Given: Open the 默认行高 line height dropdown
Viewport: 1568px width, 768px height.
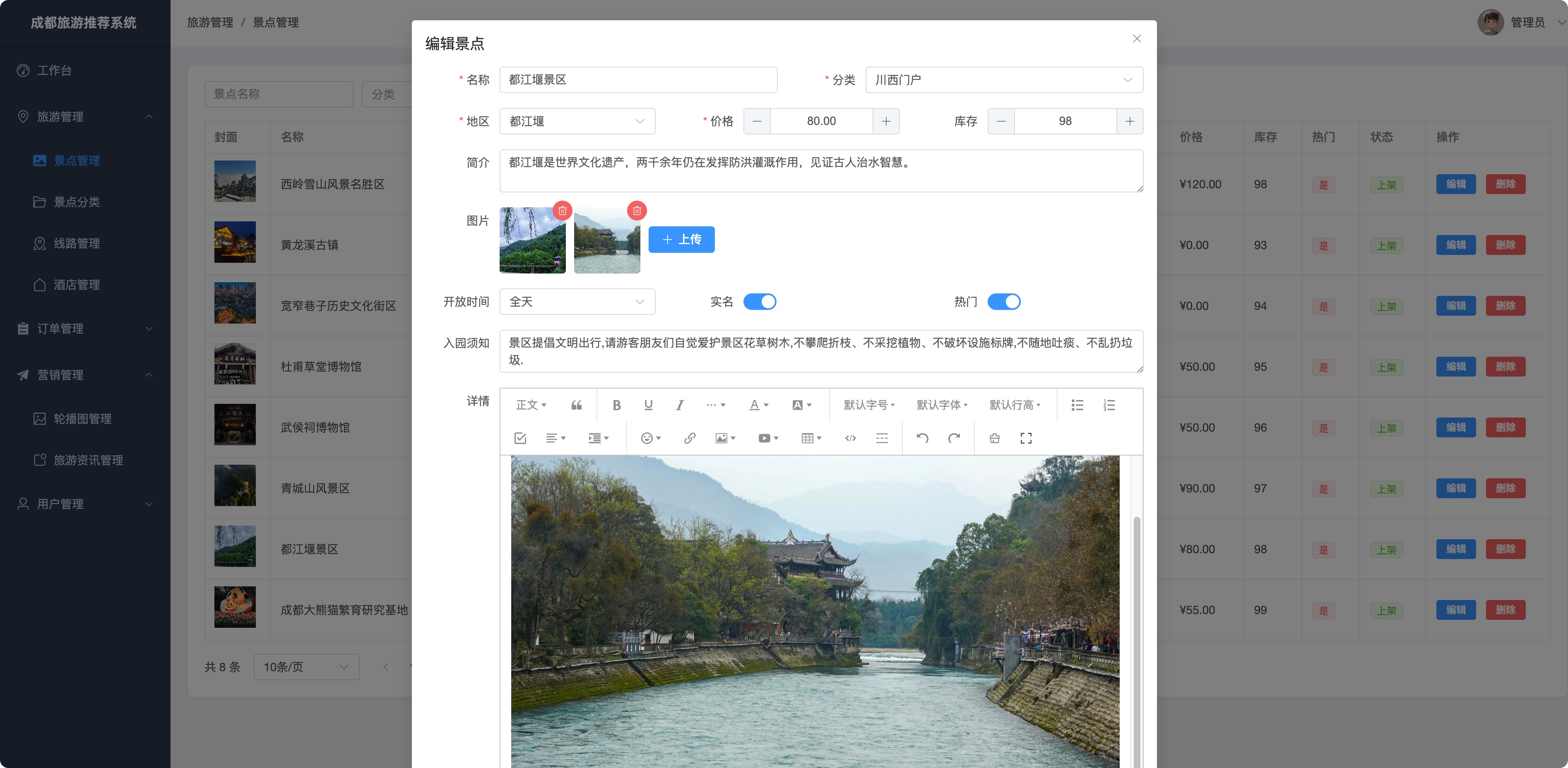Looking at the screenshot, I should pos(1015,405).
